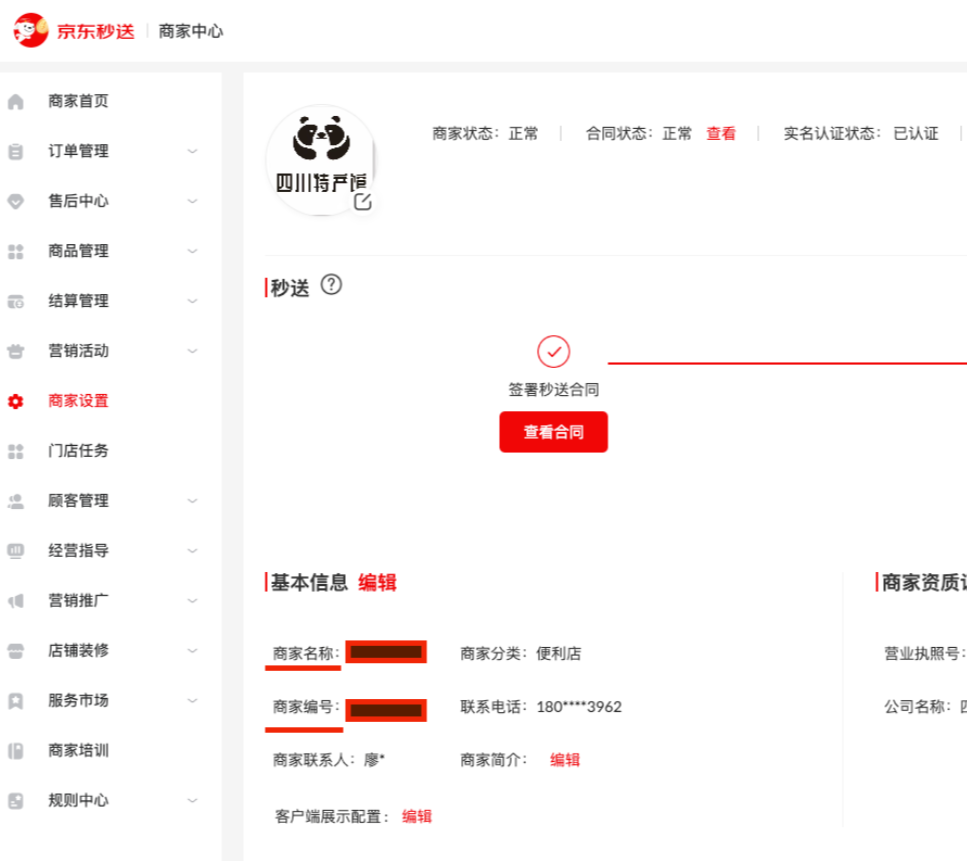
Task: Click the book icon beside 商家培训
Action: pos(15,751)
